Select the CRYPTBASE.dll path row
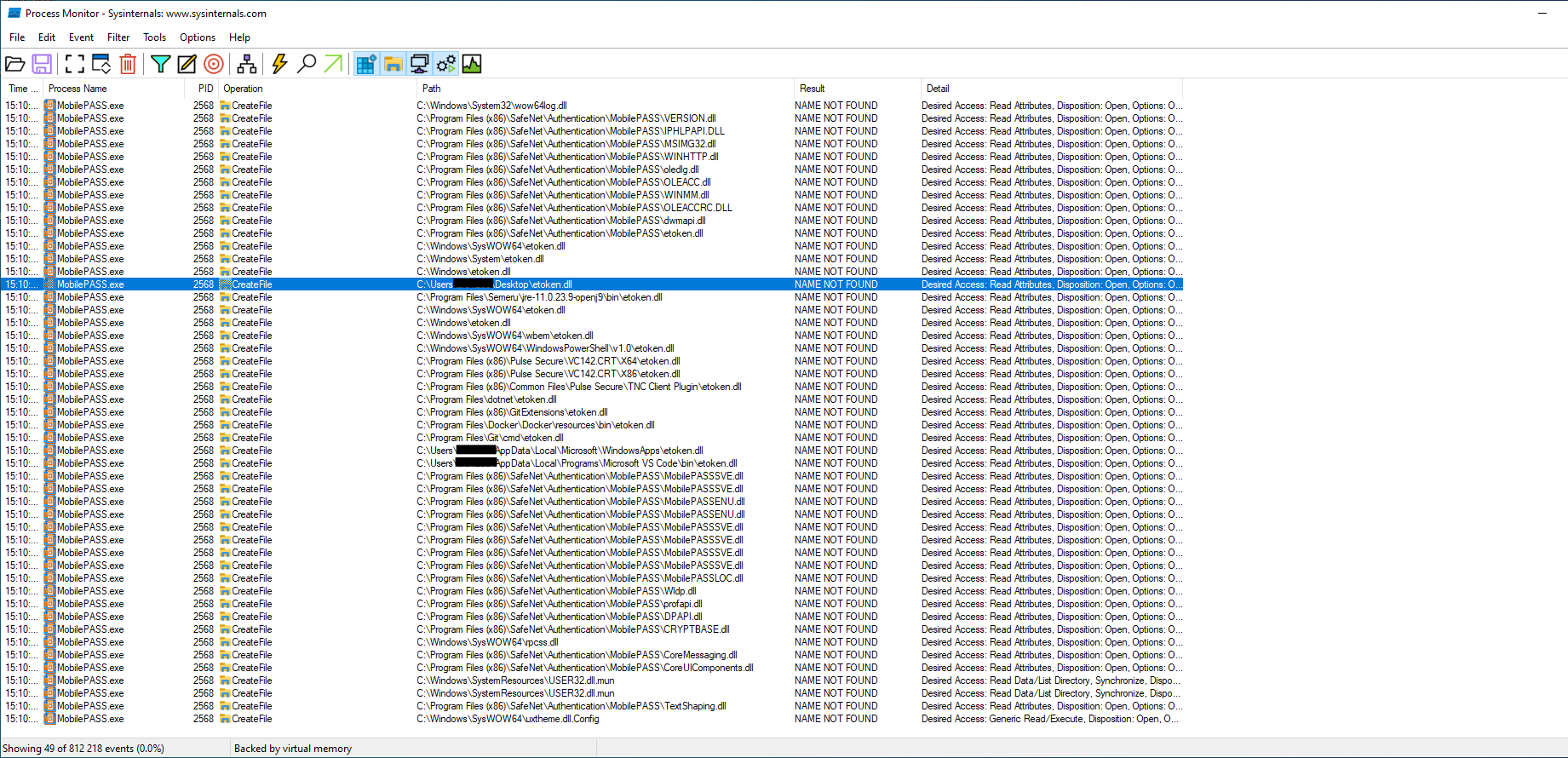This screenshot has width=1568, height=758. click(x=593, y=629)
